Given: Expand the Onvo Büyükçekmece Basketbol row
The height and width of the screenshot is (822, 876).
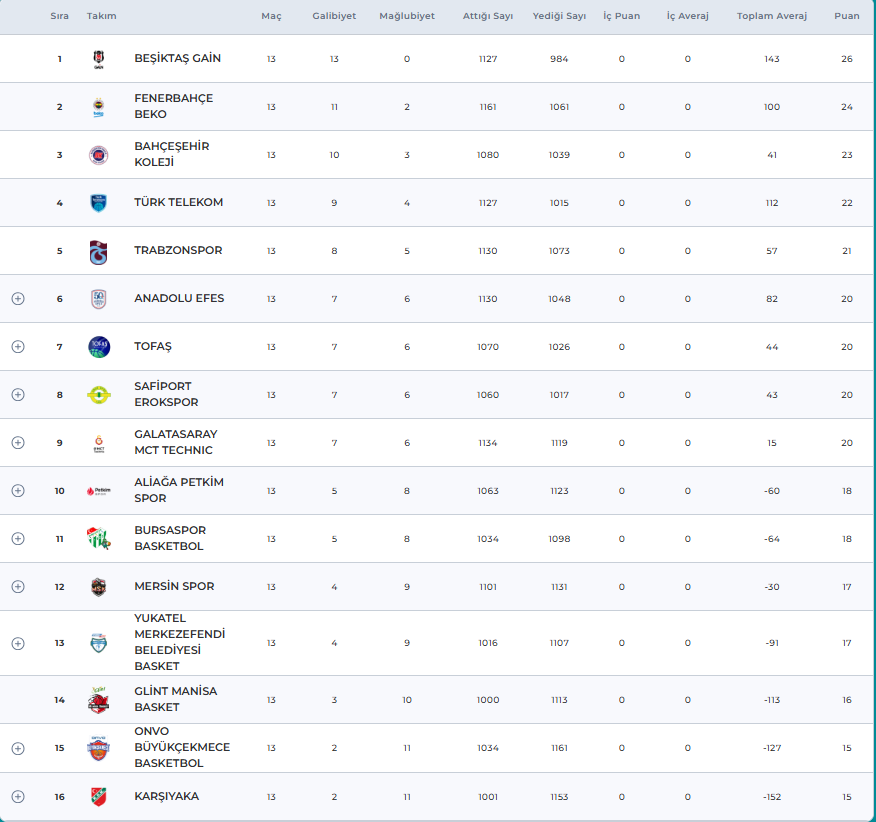Looking at the screenshot, I should [18, 748].
